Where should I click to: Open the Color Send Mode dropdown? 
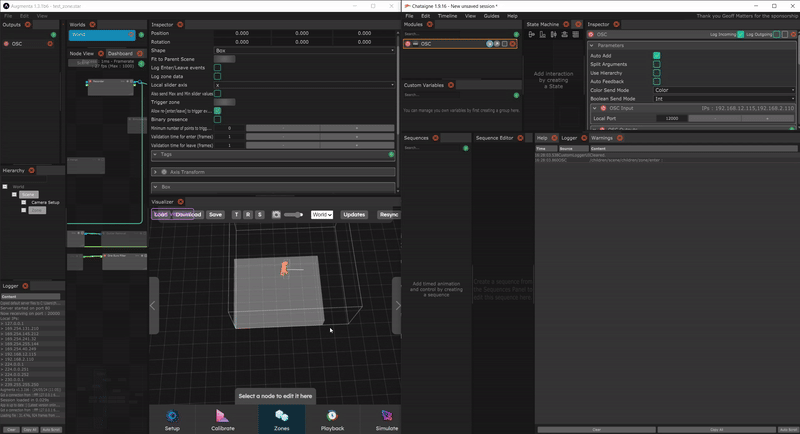coord(724,90)
